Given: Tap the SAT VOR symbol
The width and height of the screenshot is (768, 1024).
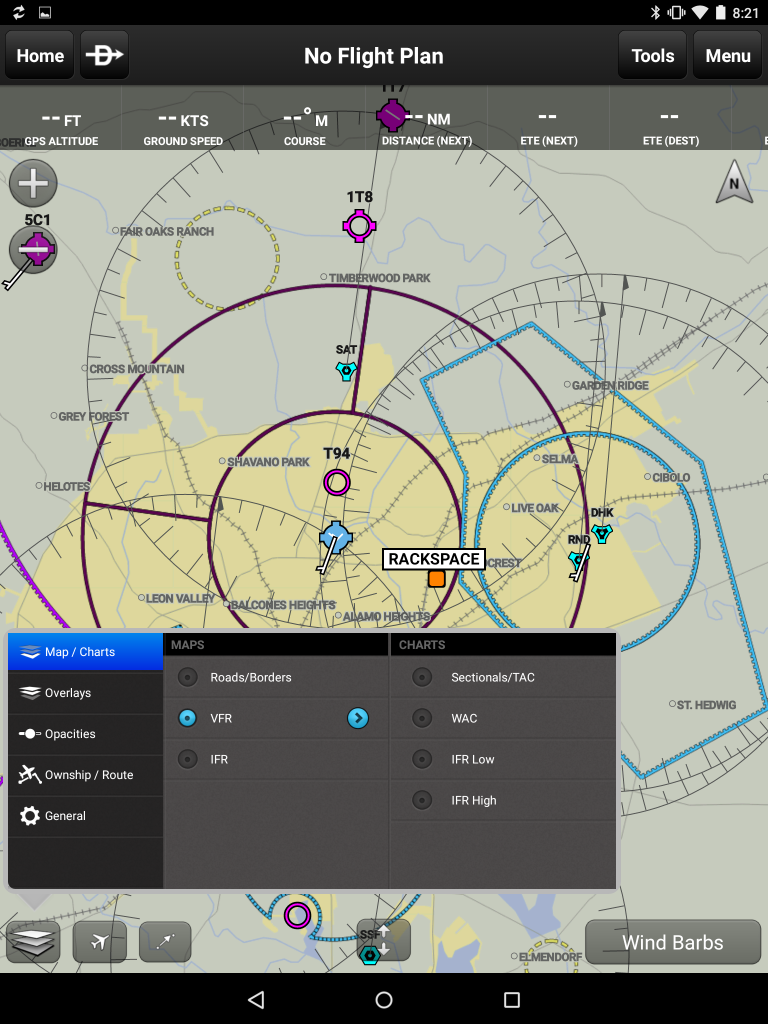Looking at the screenshot, I should tap(345, 371).
